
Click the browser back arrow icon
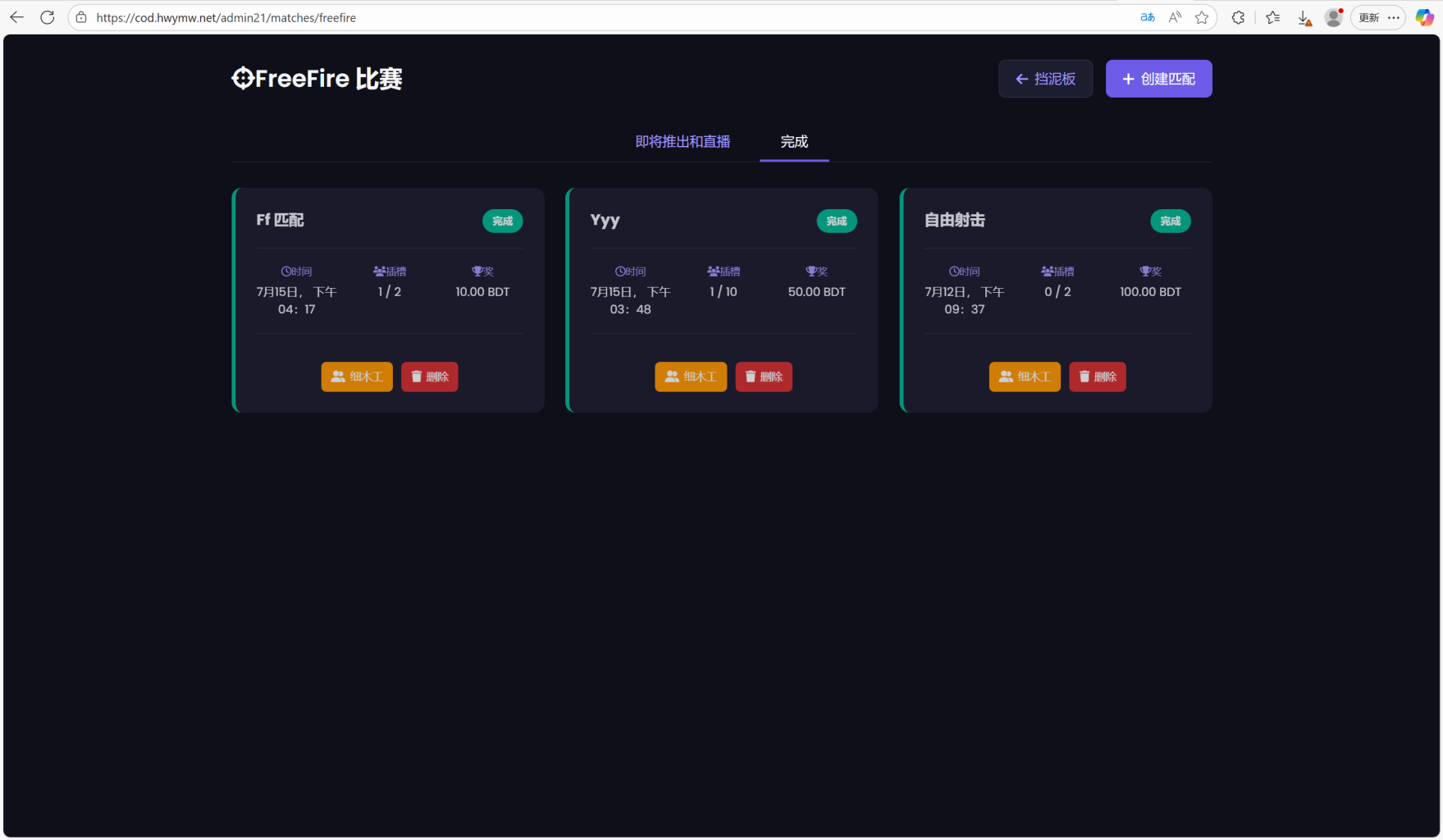coord(16,17)
